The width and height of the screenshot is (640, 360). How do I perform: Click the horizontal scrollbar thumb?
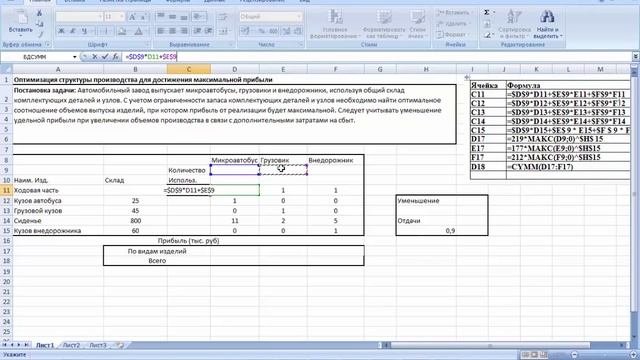(490, 345)
